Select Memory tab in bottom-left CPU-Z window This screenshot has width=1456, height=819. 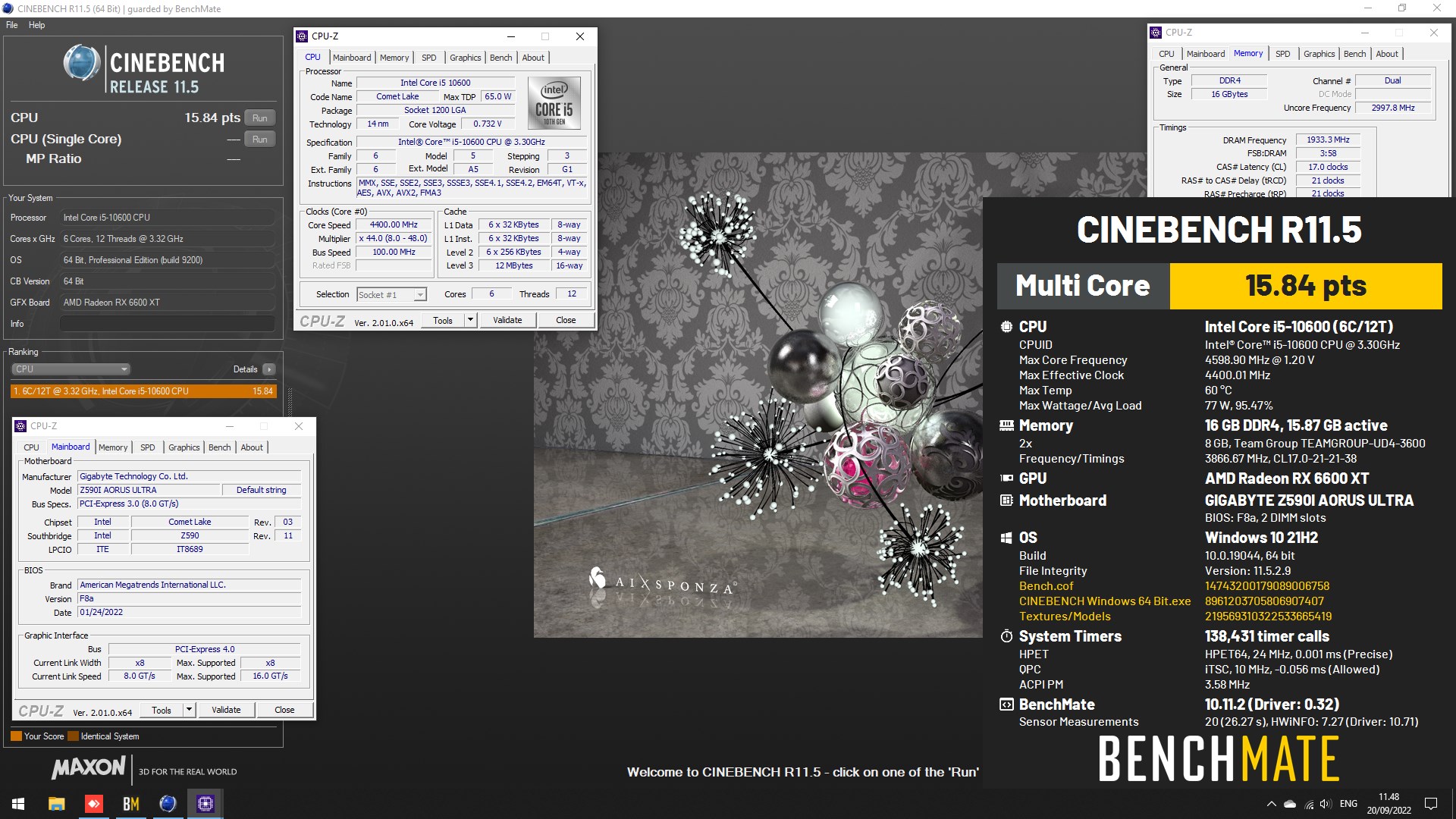click(x=113, y=447)
